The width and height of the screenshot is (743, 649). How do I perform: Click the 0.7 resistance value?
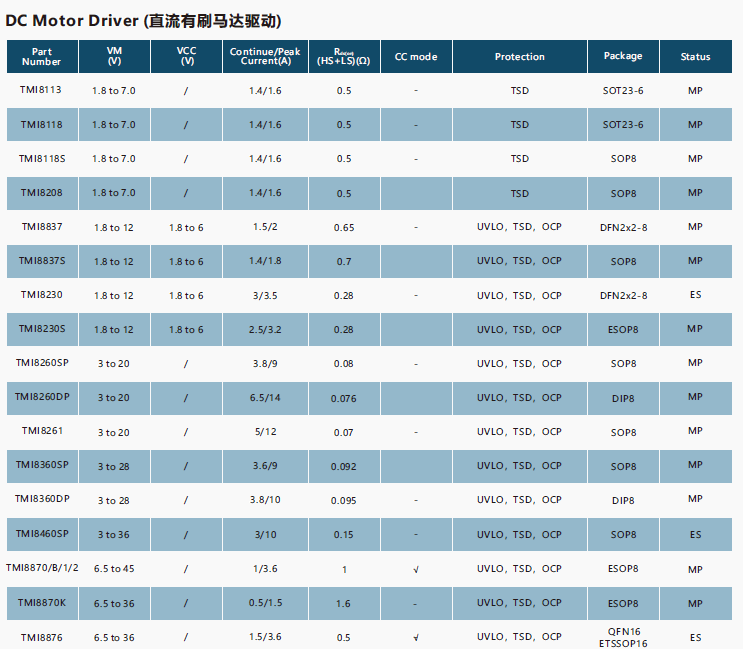(x=344, y=261)
